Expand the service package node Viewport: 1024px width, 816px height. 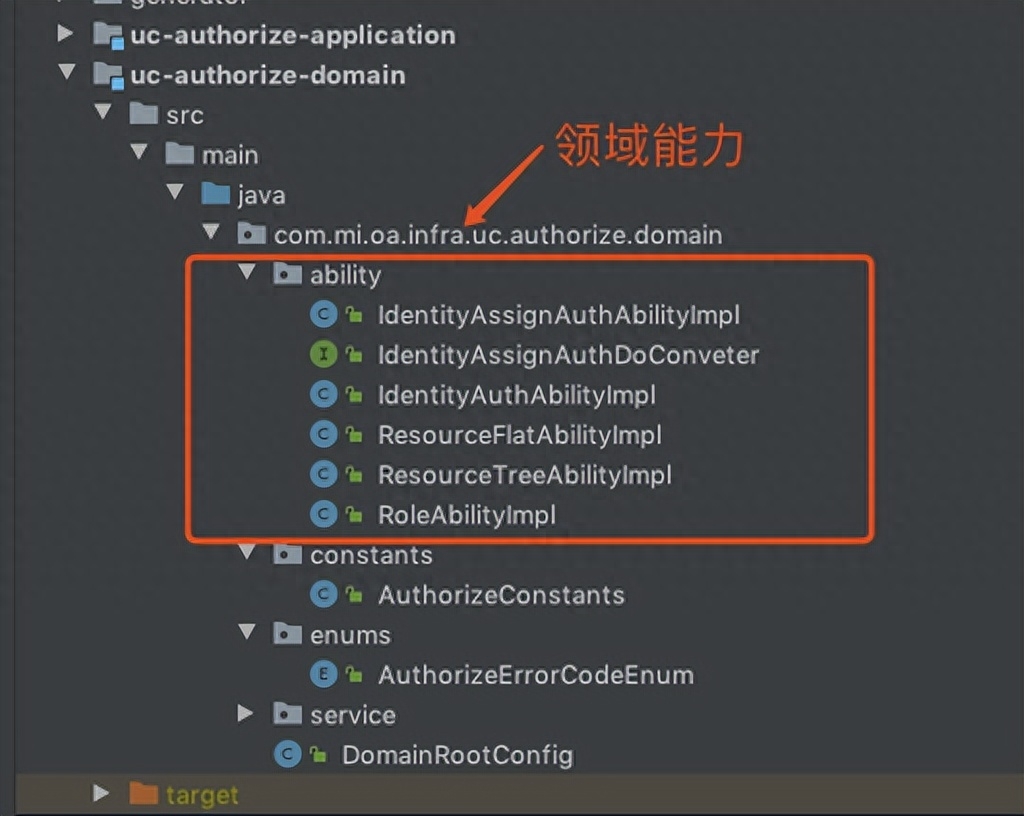(x=246, y=714)
